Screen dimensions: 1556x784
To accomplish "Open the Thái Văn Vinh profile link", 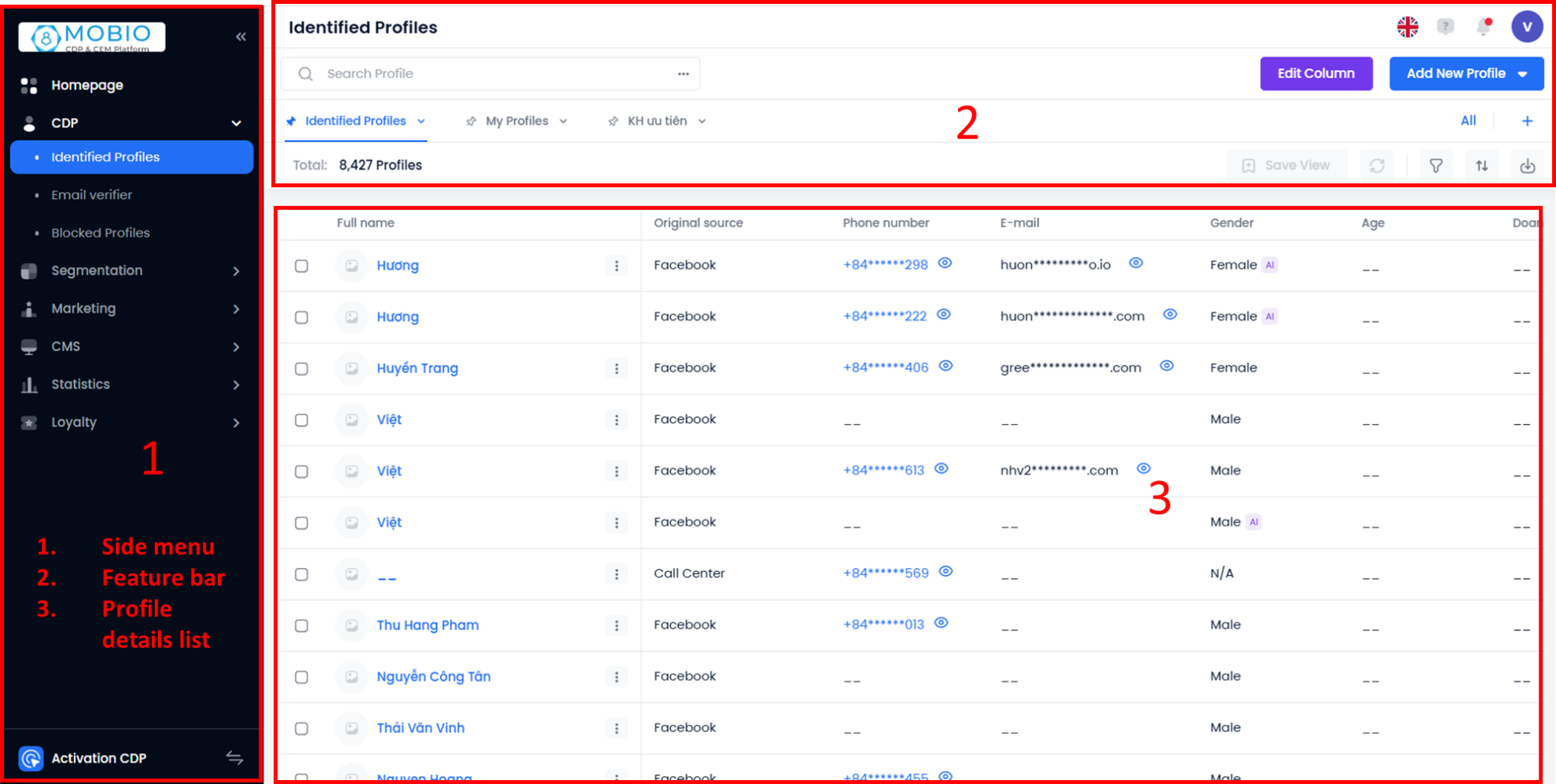I will (x=420, y=728).
